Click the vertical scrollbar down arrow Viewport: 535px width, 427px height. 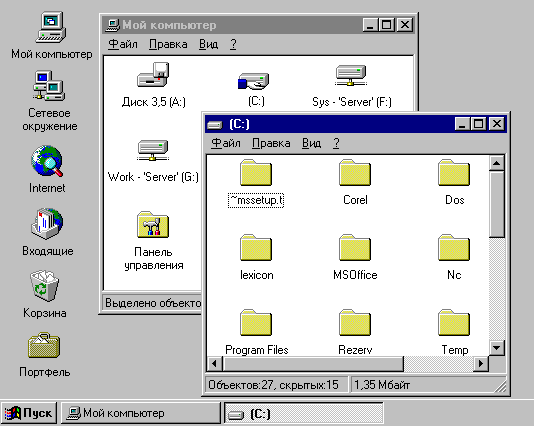496,348
